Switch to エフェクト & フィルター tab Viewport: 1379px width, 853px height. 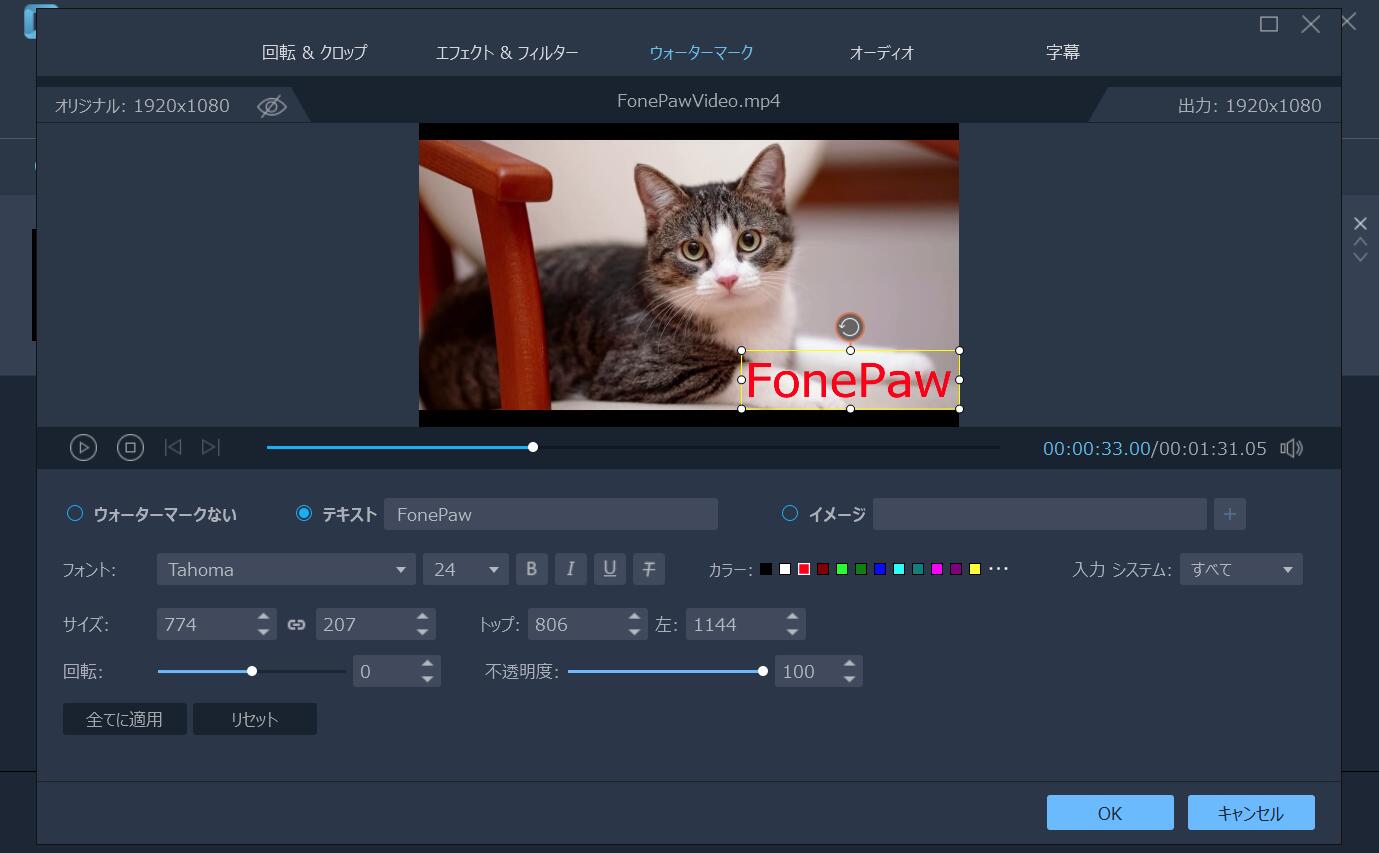click(x=507, y=52)
